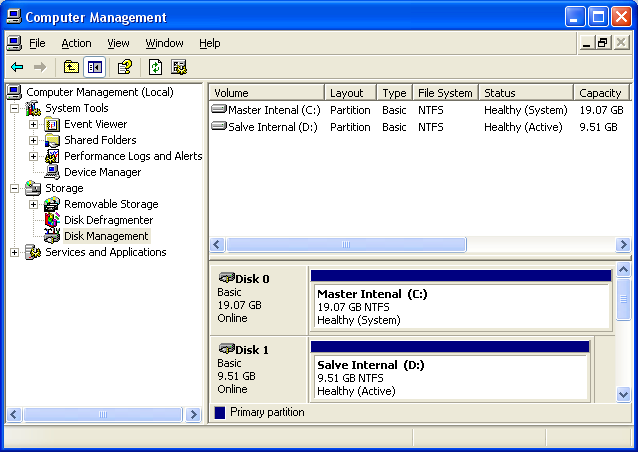The height and width of the screenshot is (452, 638).
Task: Click scroll down arrow in disk view
Action: tap(623, 394)
